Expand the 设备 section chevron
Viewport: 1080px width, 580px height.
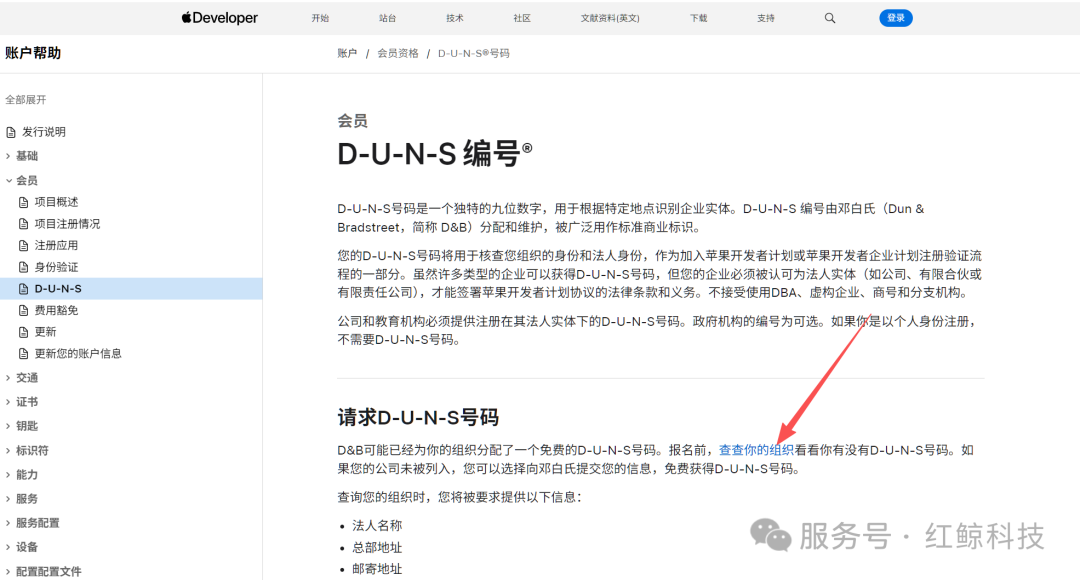[8, 547]
